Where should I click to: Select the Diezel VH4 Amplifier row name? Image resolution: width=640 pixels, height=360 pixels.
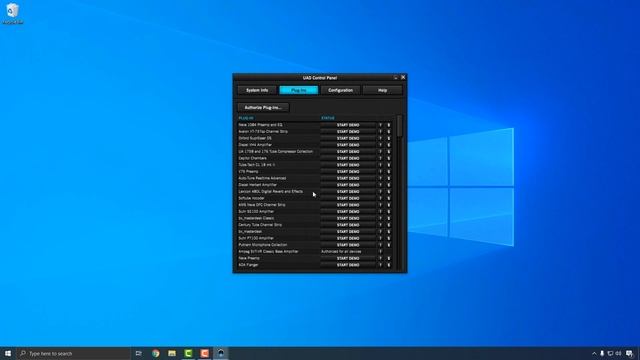coord(255,145)
